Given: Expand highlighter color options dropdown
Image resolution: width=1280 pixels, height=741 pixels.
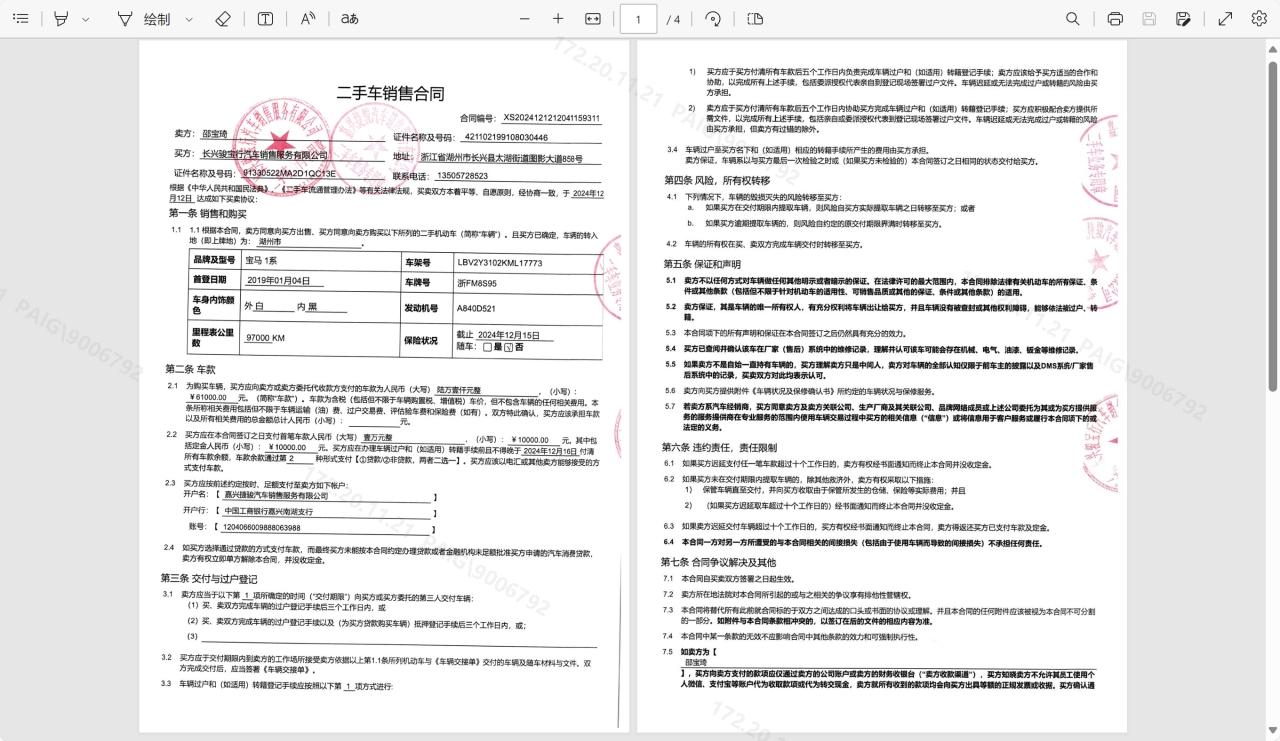Looking at the screenshot, I should tap(86, 19).
